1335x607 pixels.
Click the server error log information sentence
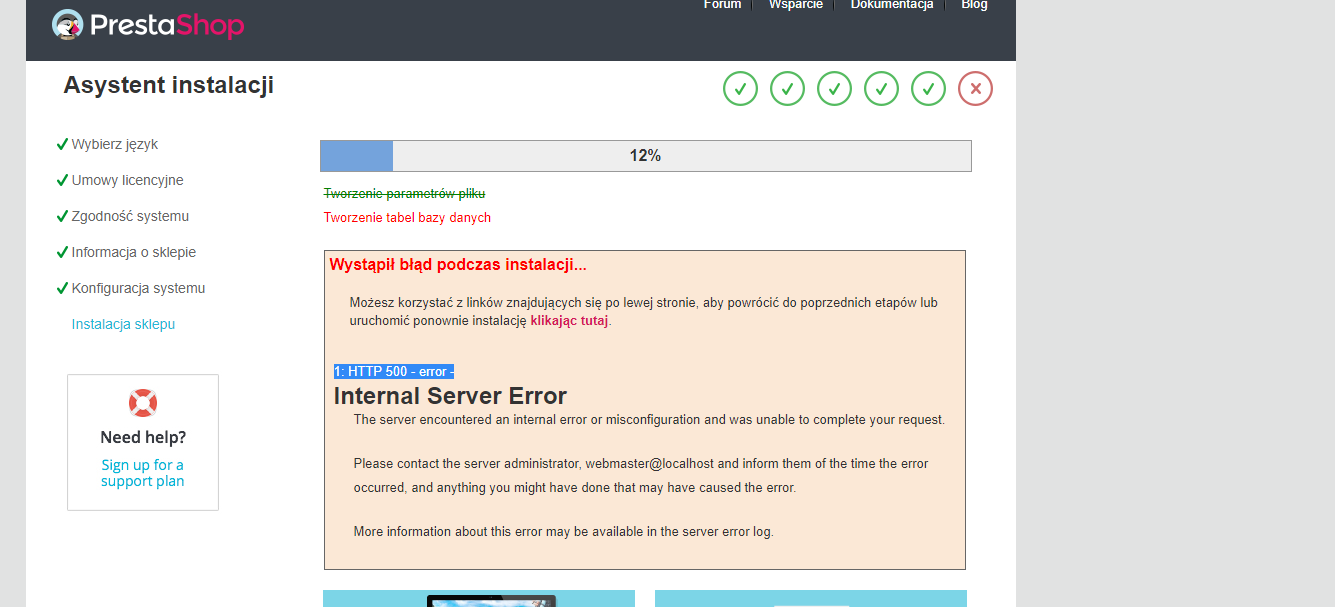coord(563,532)
